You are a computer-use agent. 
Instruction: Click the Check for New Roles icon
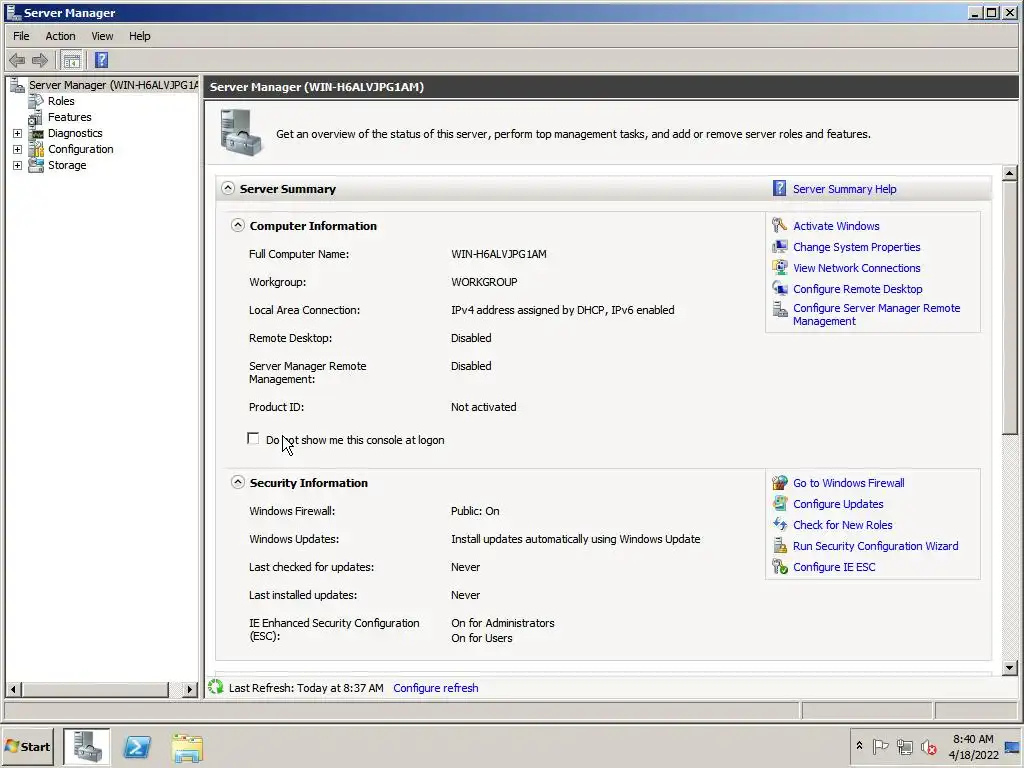[x=780, y=524]
